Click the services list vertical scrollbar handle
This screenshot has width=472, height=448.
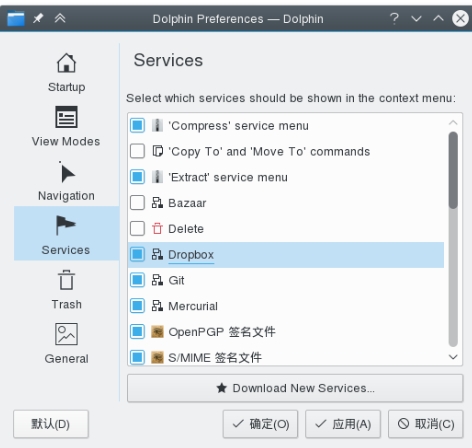point(453,170)
